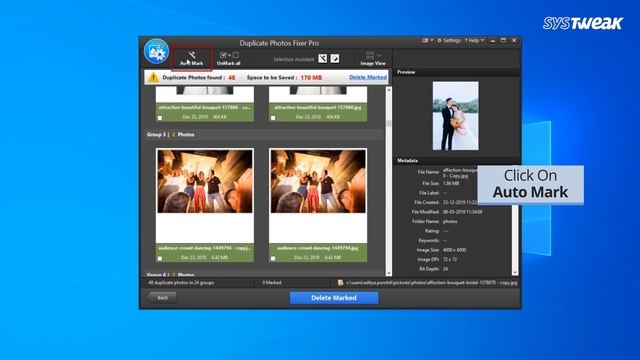Click the Duplicate Photos Fixer logo
Image resolution: width=640 pixels, height=360 pixels.
click(x=156, y=51)
